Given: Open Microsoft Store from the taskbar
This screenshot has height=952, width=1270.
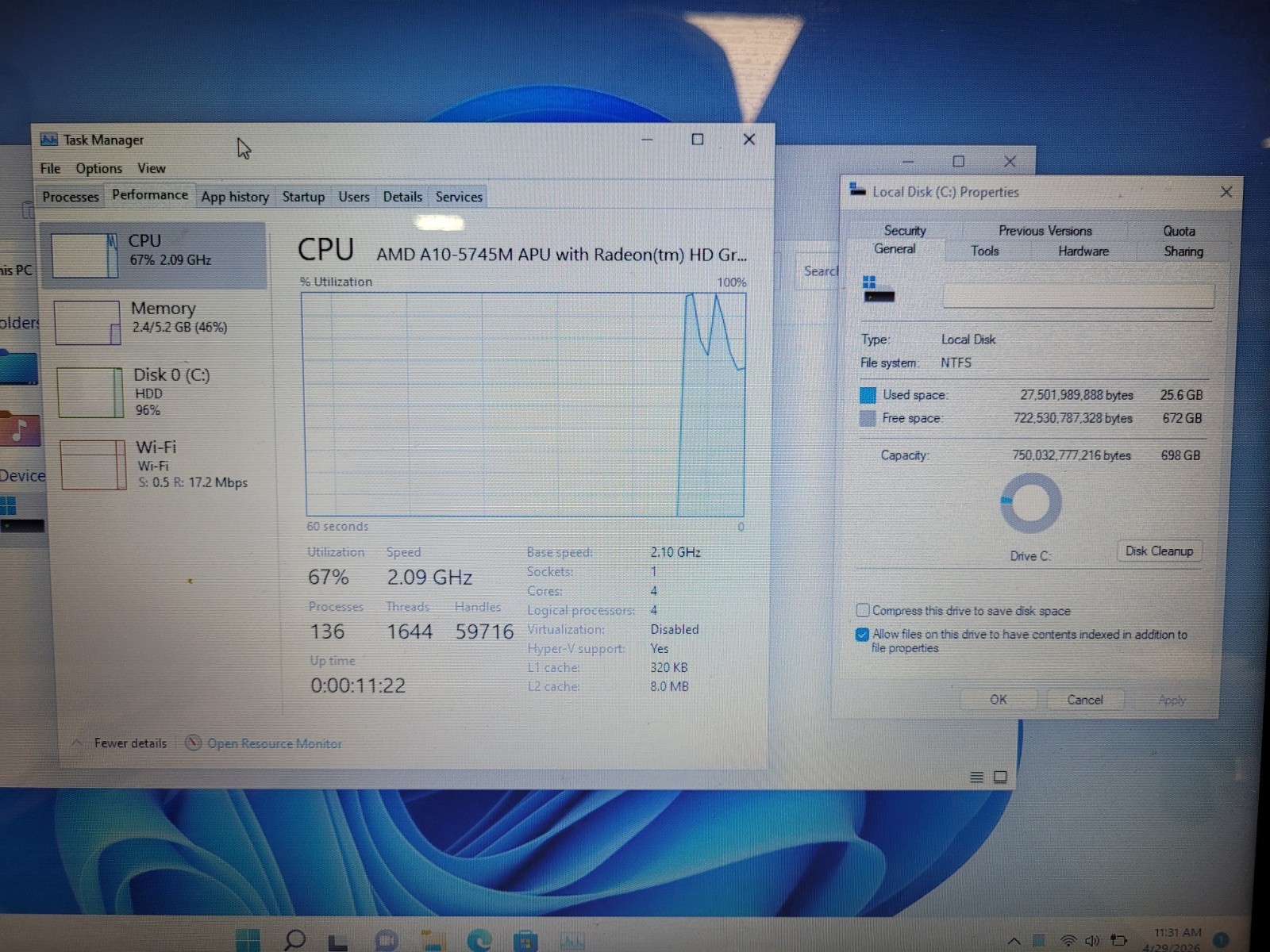Looking at the screenshot, I should (525, 942).
